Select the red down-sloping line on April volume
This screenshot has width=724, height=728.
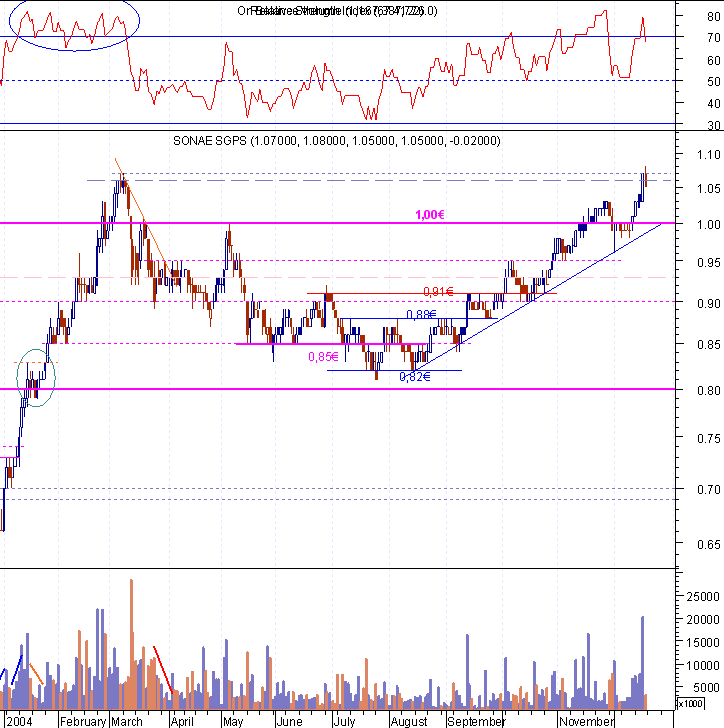click(163, 670)
